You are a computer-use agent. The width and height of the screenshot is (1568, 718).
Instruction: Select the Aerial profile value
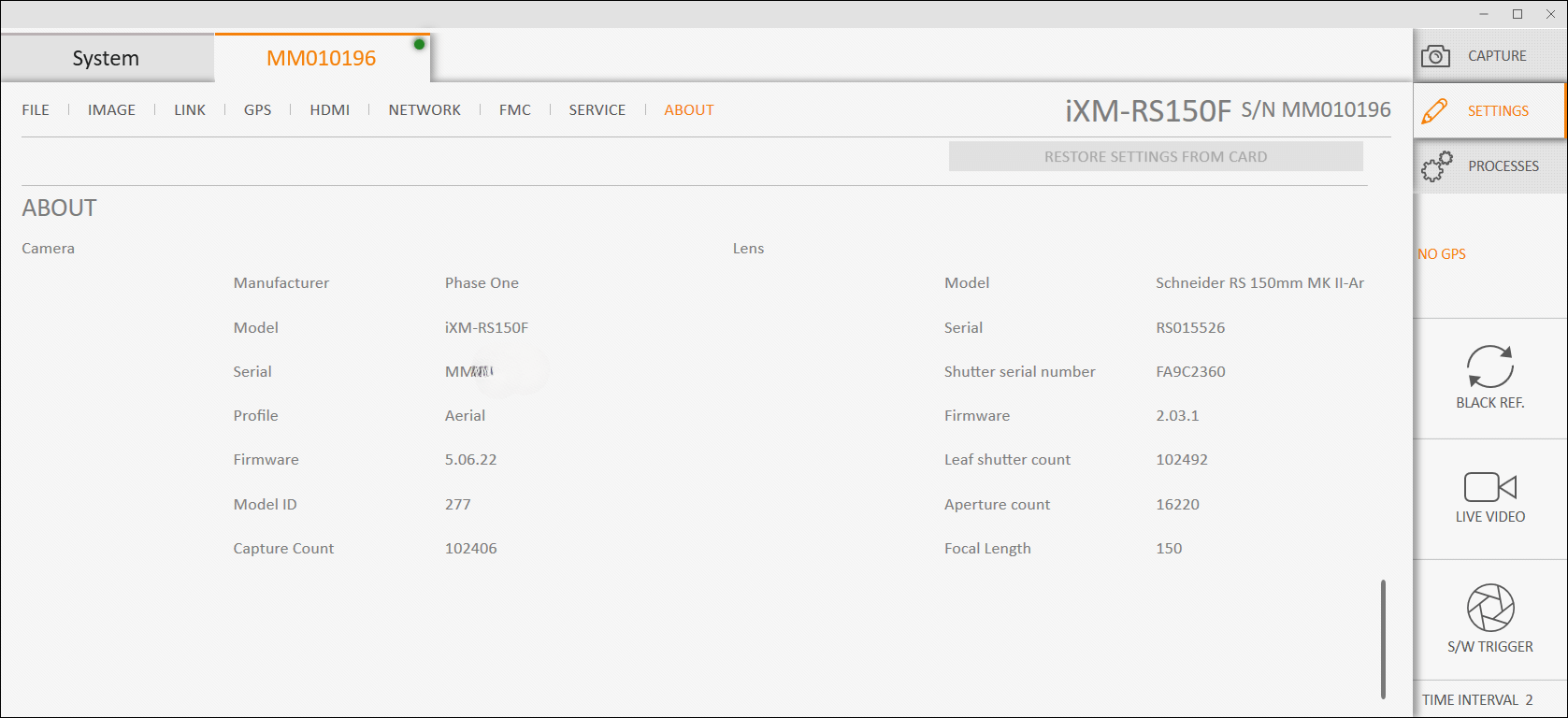click(x=465, y=415)
